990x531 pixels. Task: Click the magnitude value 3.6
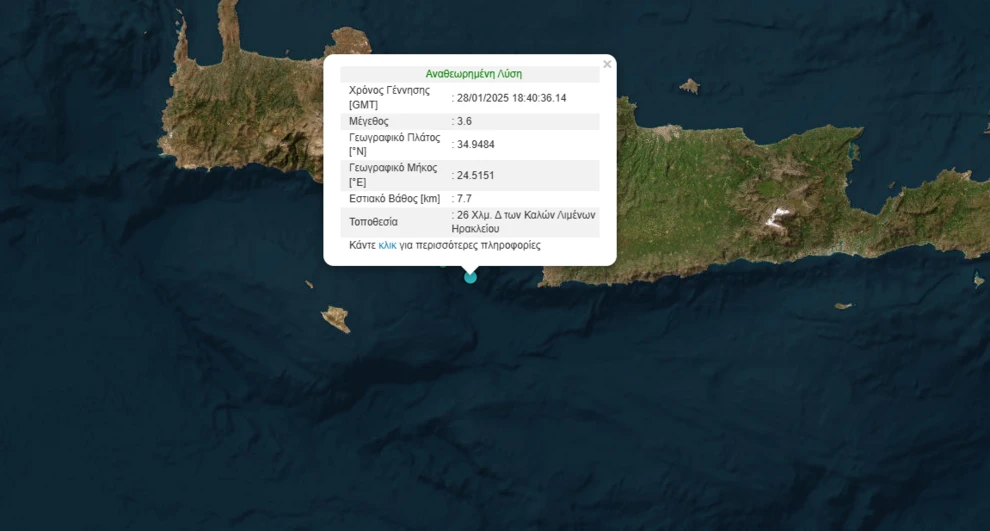(463, 121)
